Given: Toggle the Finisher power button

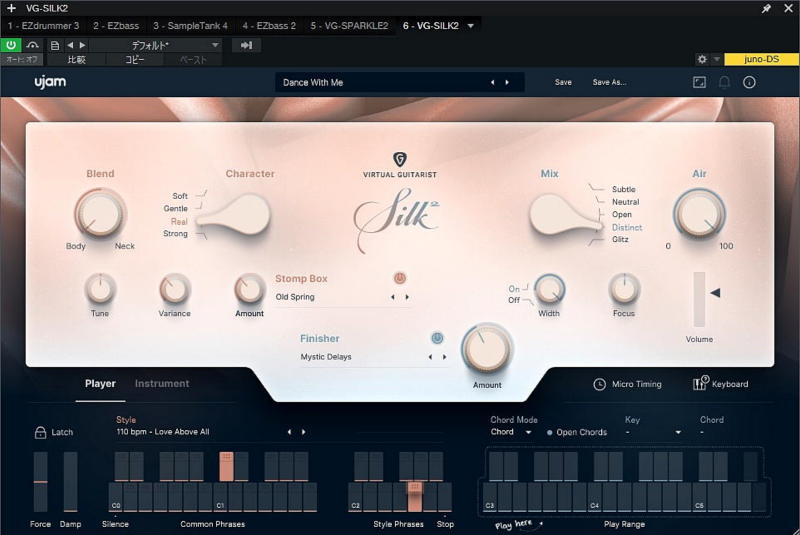Looking at the screenshot, I should coord(437,339).
